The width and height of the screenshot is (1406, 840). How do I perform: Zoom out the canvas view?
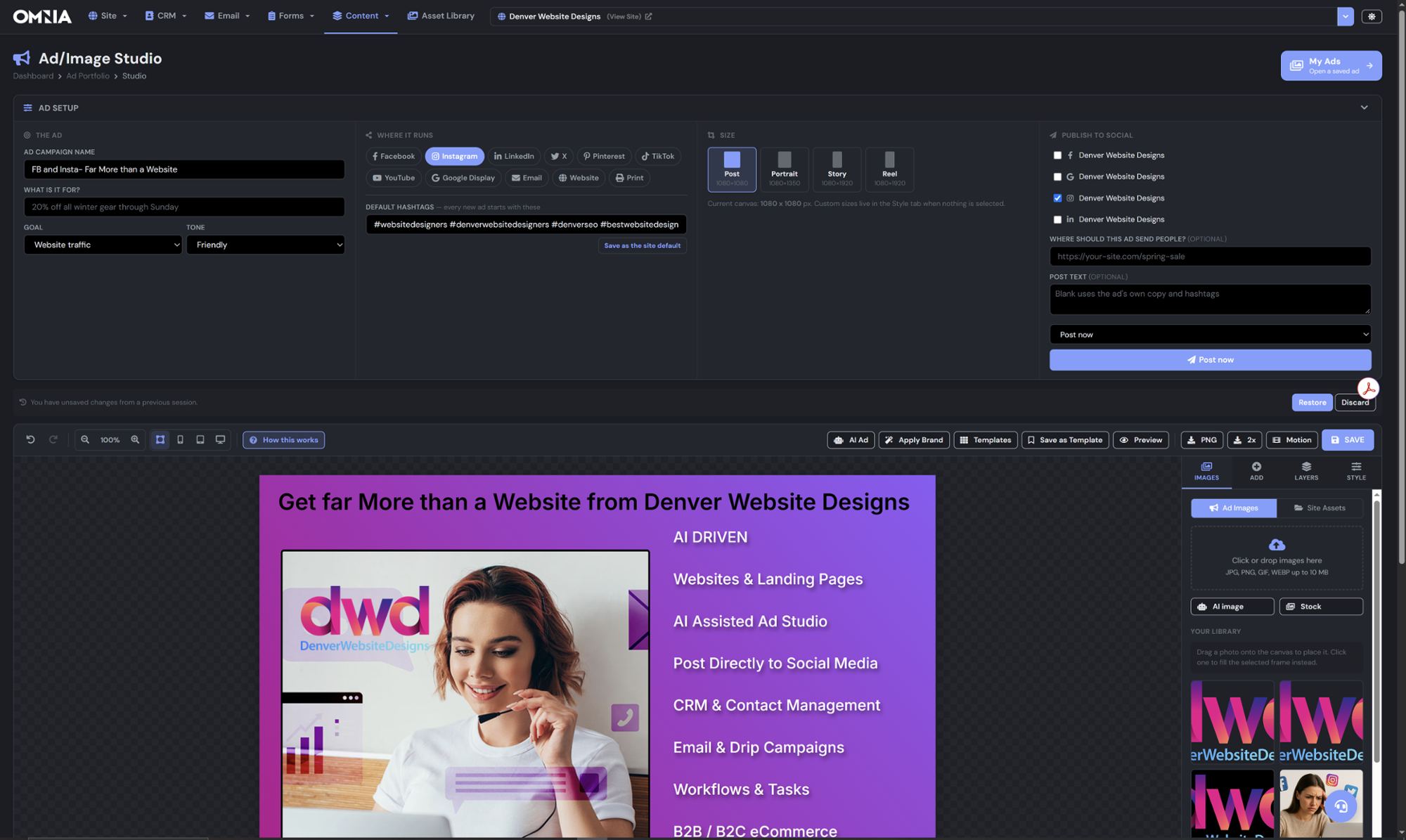(x=85, y=439)
